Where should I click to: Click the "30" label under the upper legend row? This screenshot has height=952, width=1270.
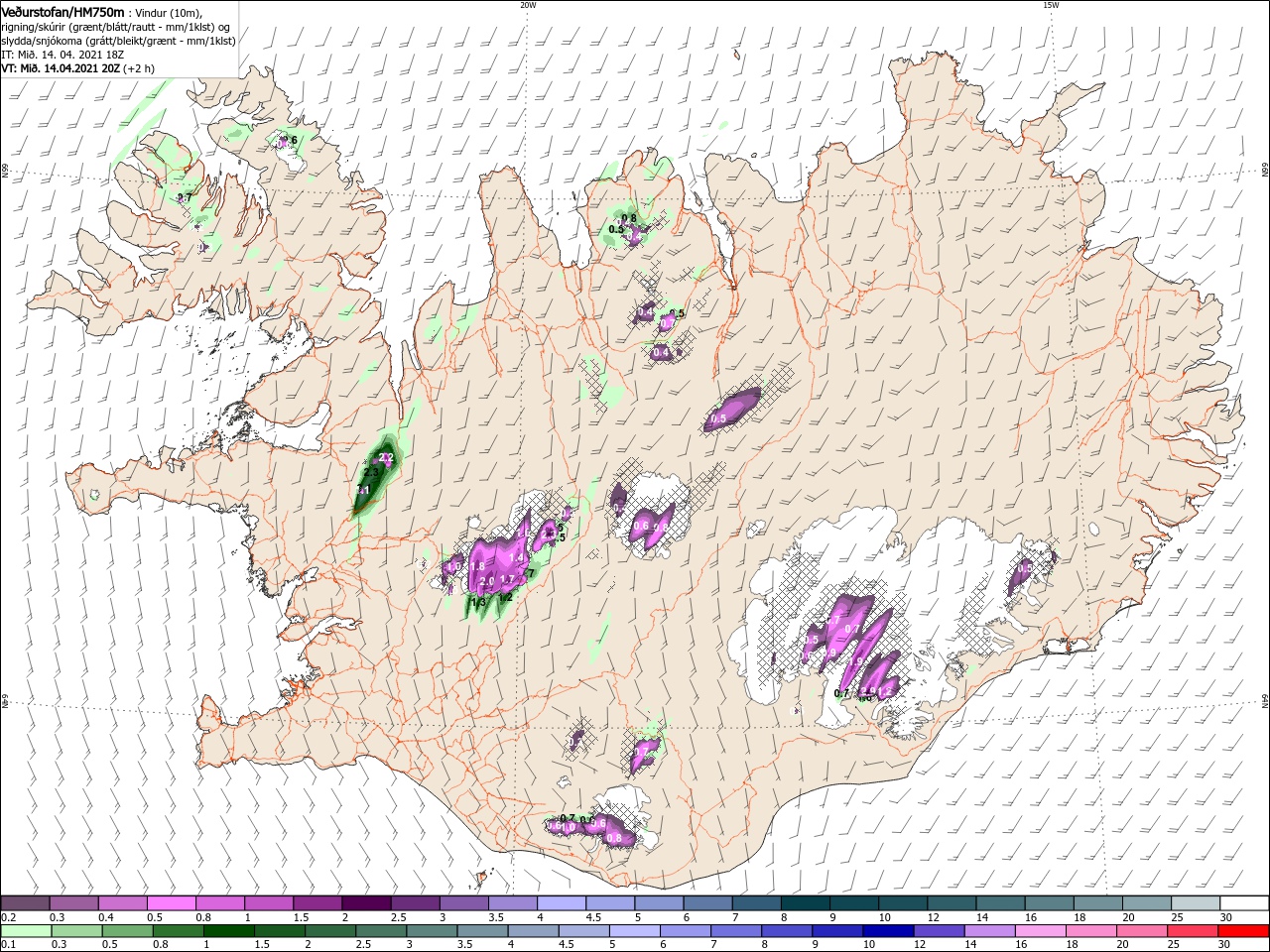pos(1225,917)
